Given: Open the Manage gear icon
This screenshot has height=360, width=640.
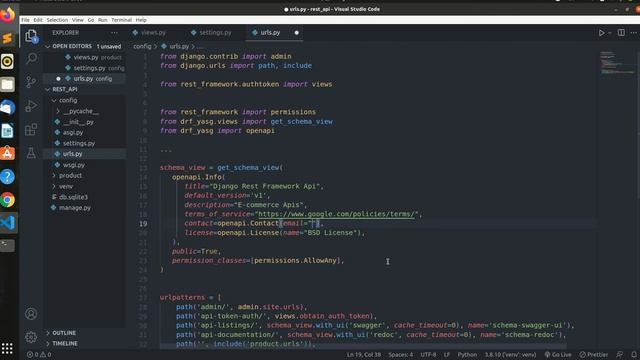Looking at the screenshot, I should [31, 337].
